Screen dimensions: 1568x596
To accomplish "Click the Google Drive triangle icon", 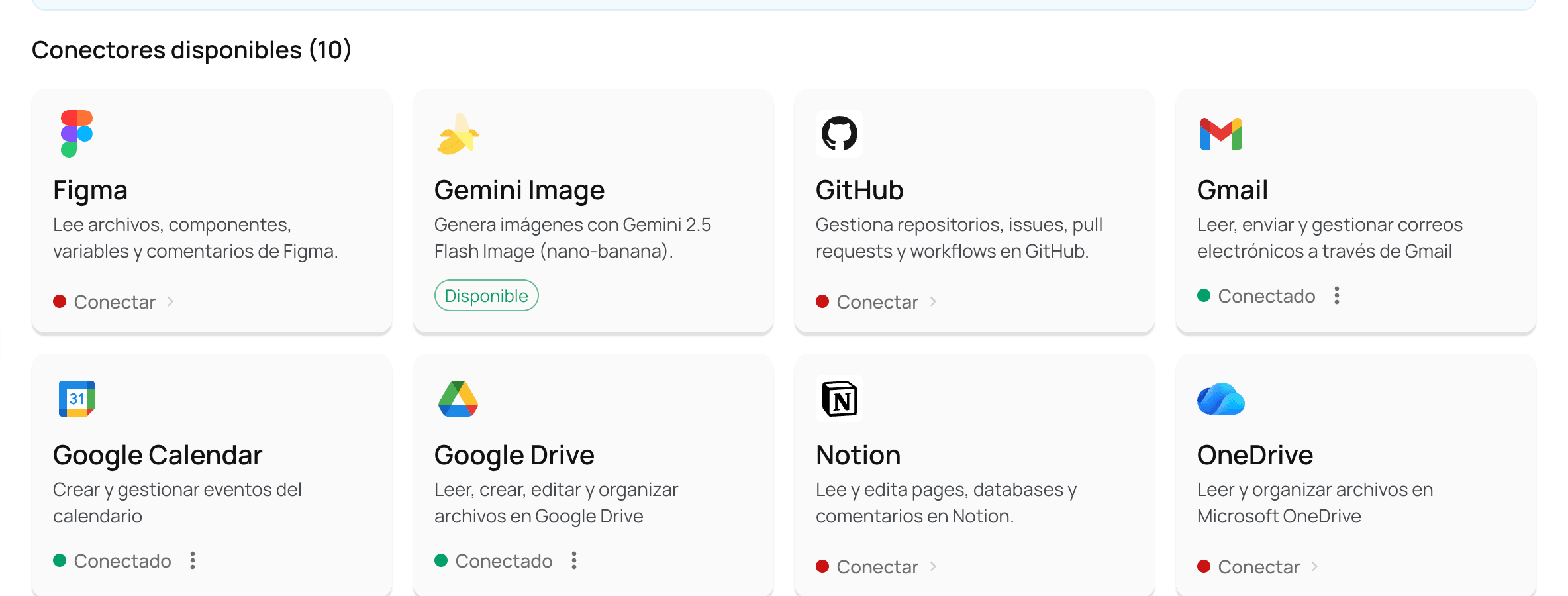I will (x=458, y=399).
